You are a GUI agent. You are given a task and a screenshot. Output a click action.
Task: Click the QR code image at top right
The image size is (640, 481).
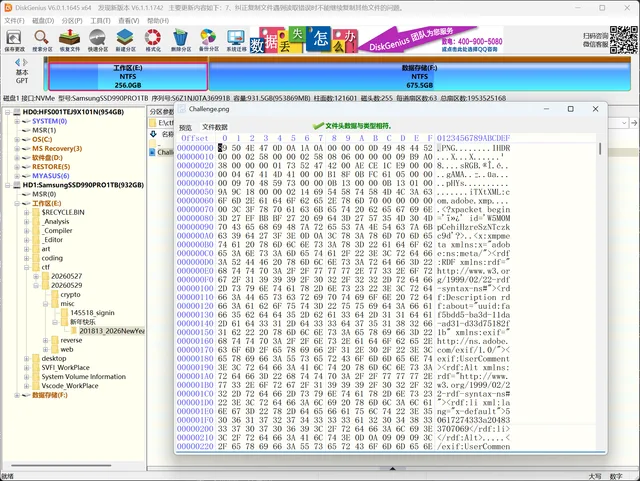(624, 40)
